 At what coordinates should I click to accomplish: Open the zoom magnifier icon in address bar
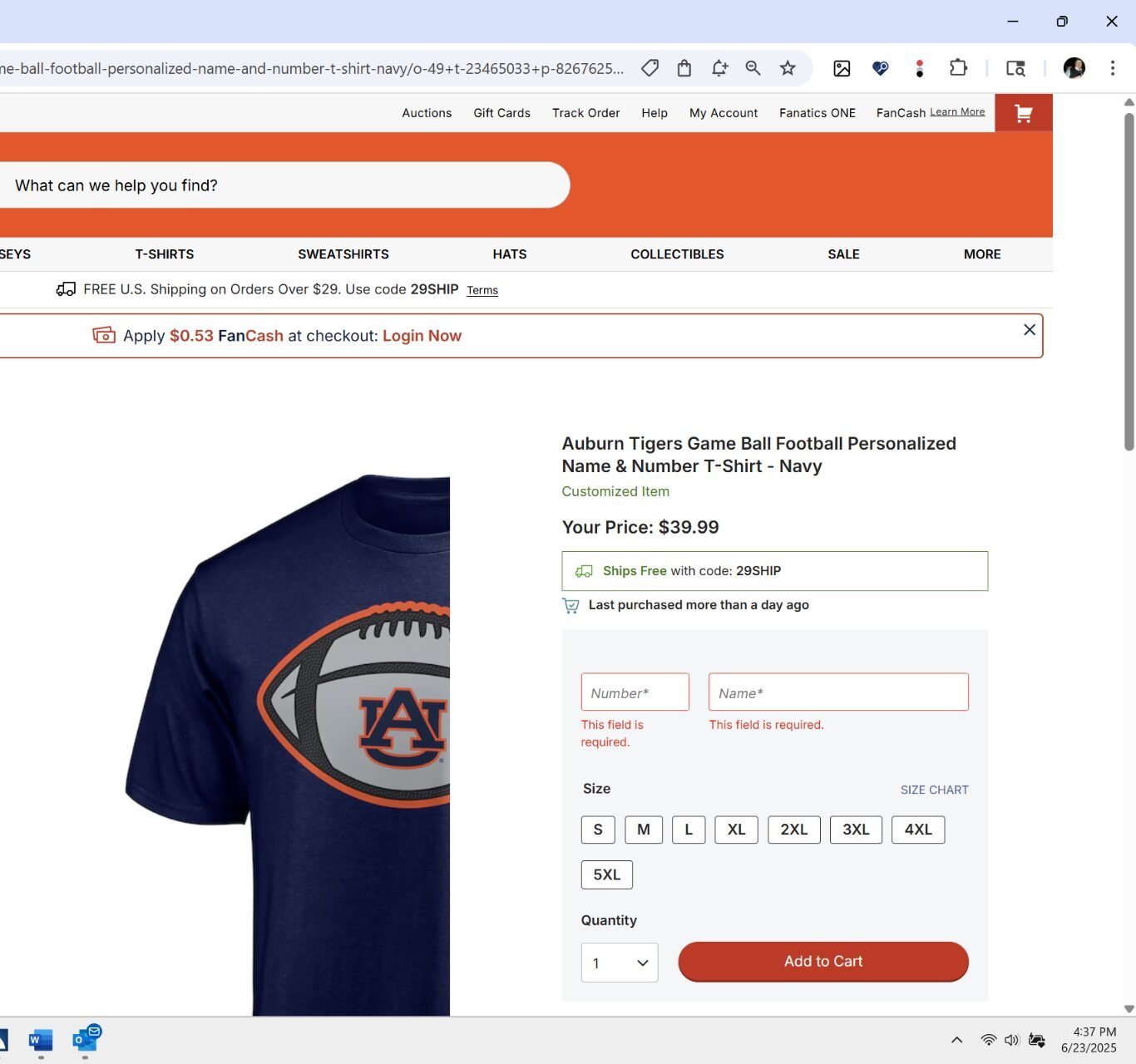(753, 68)
